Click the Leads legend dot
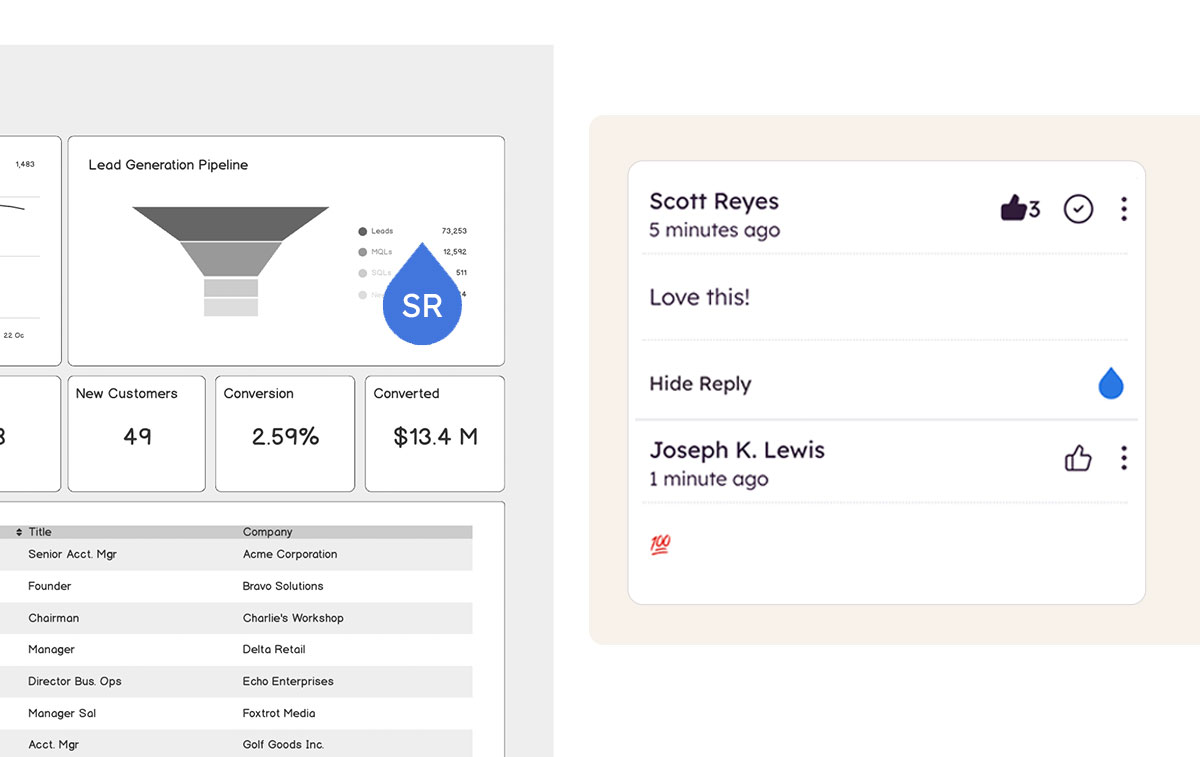 (x=362, y=231)
